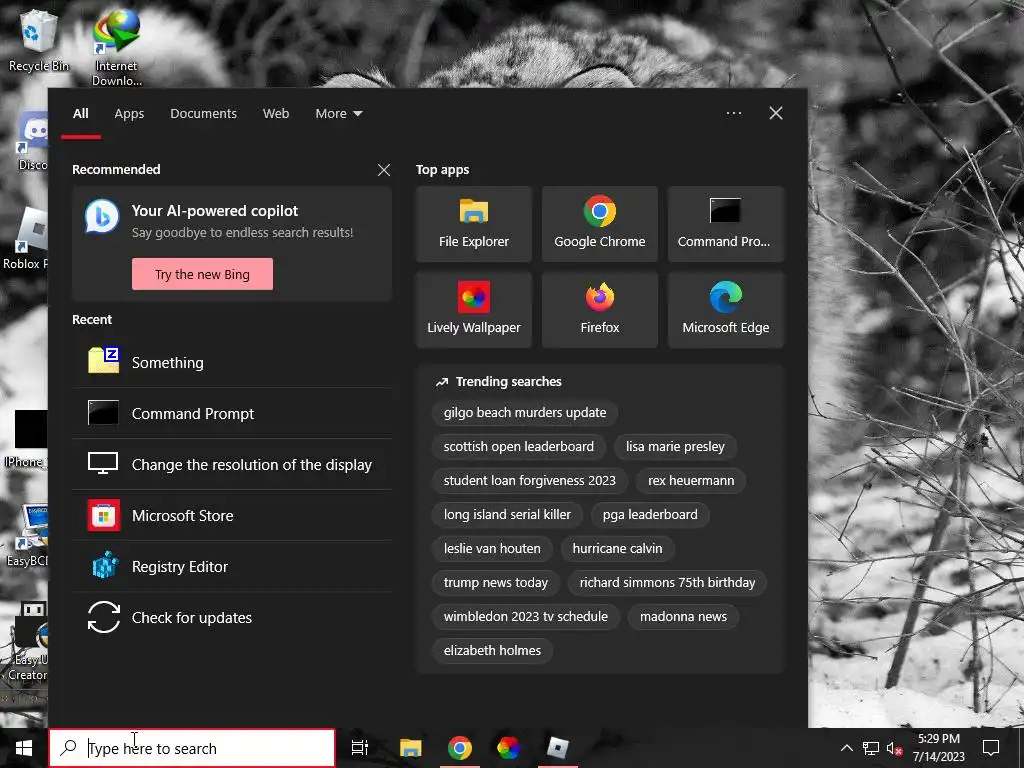Select the All search tab

81,114
